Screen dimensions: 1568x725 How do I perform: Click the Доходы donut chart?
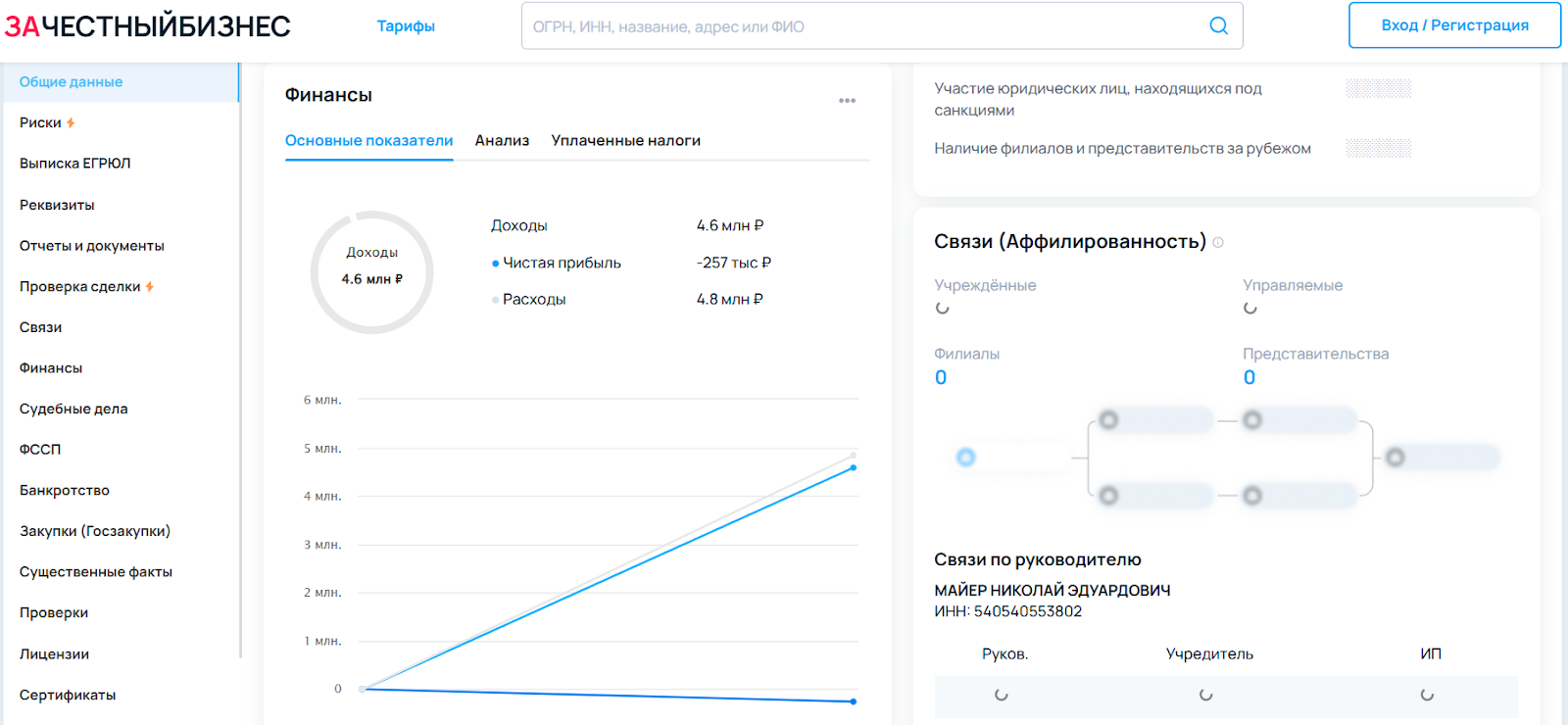[371, 272]
